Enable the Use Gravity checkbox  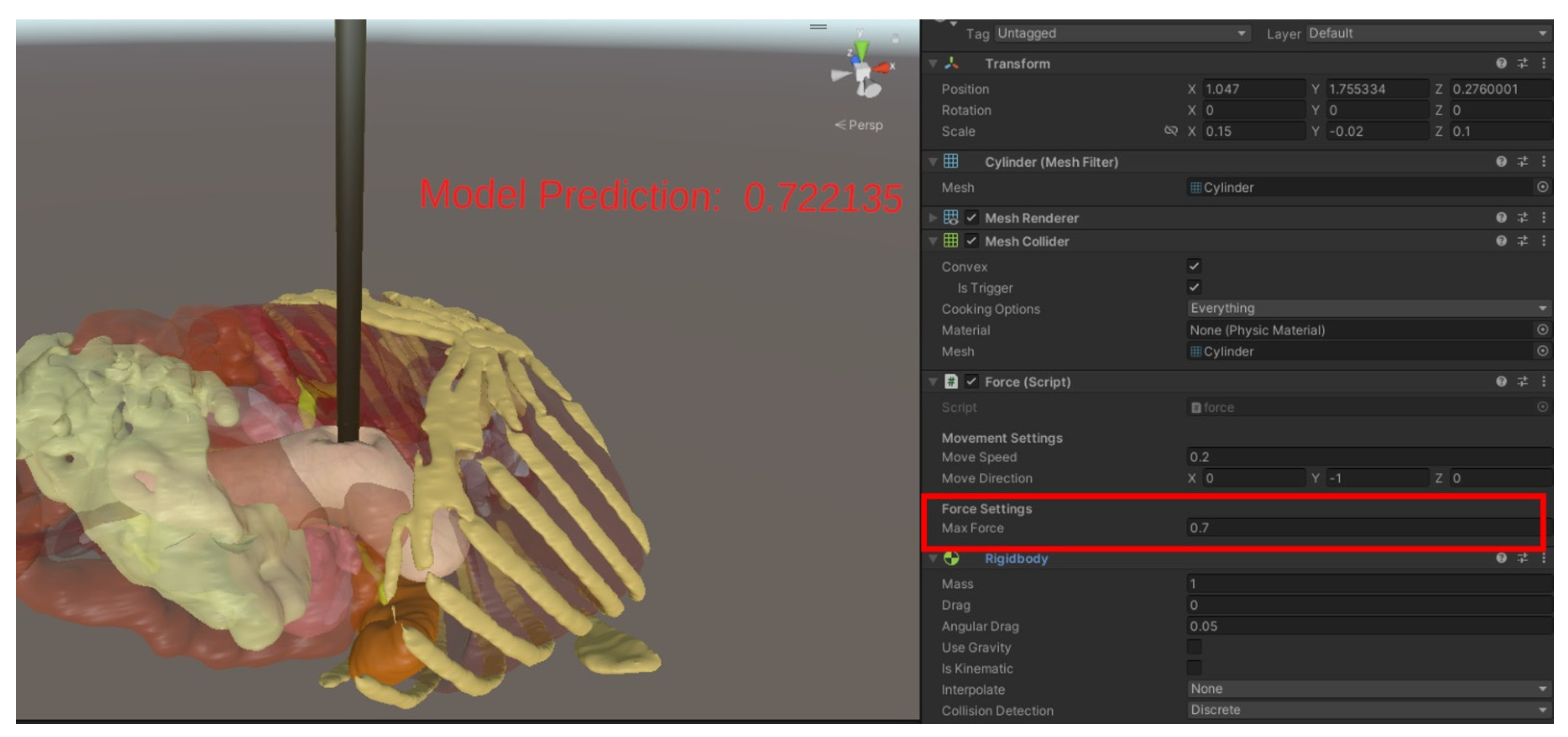point(1194,647)
